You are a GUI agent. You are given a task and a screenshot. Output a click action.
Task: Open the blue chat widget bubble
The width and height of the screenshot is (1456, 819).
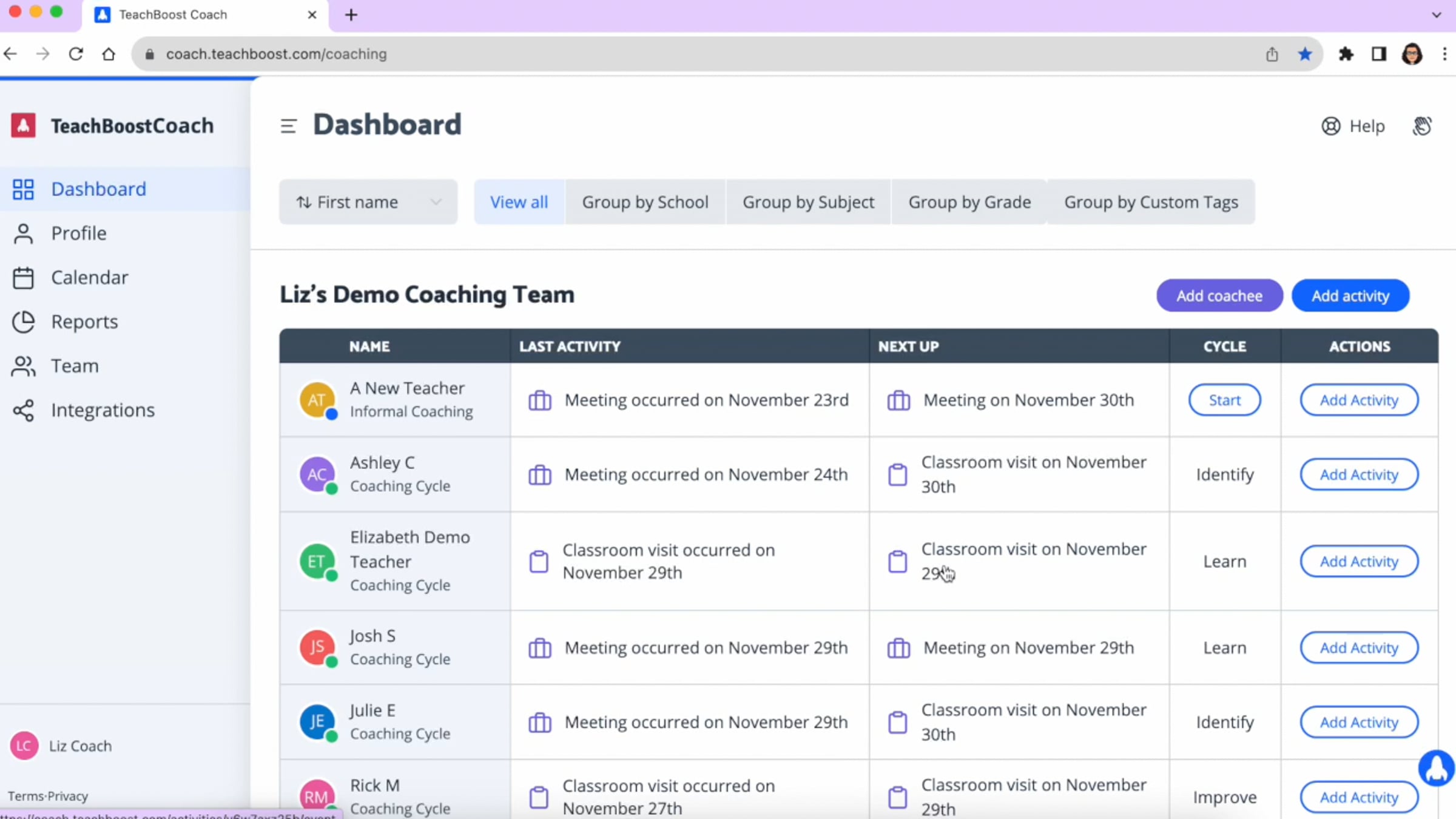pyautogui.click(x=1436, y=768)
